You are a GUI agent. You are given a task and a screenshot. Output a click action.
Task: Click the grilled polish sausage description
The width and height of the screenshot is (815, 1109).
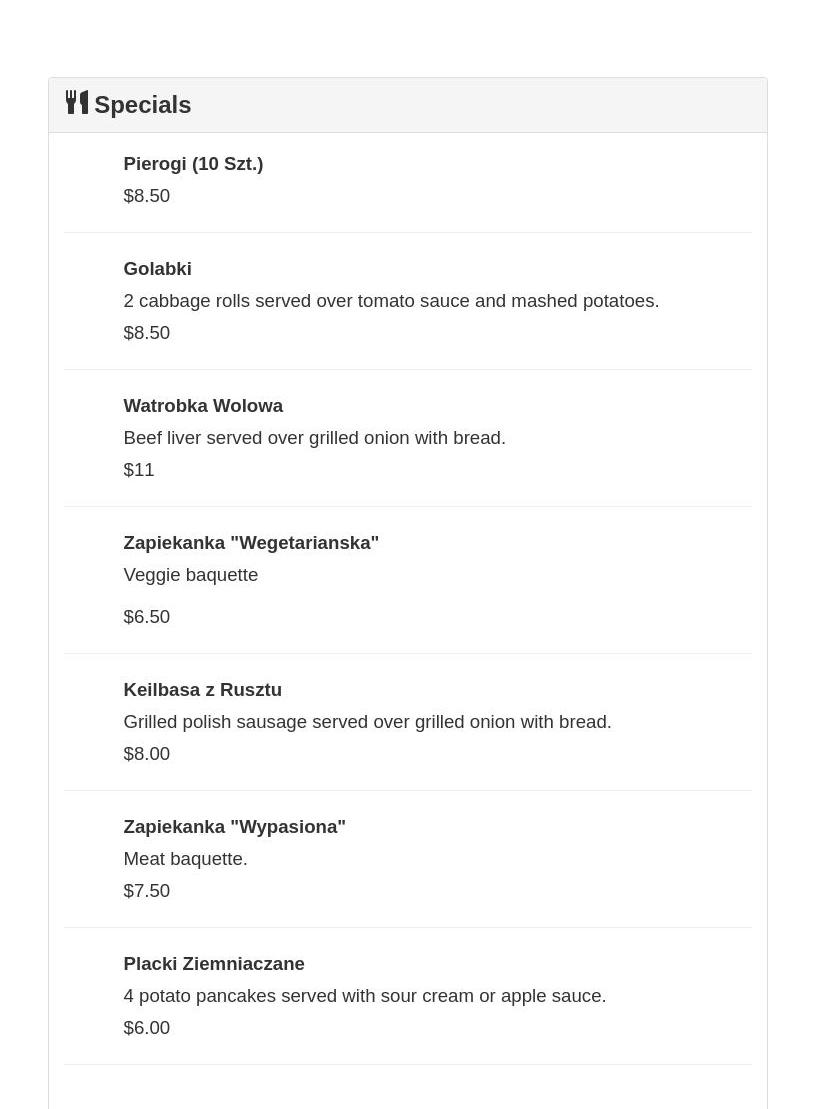point(367,722)
